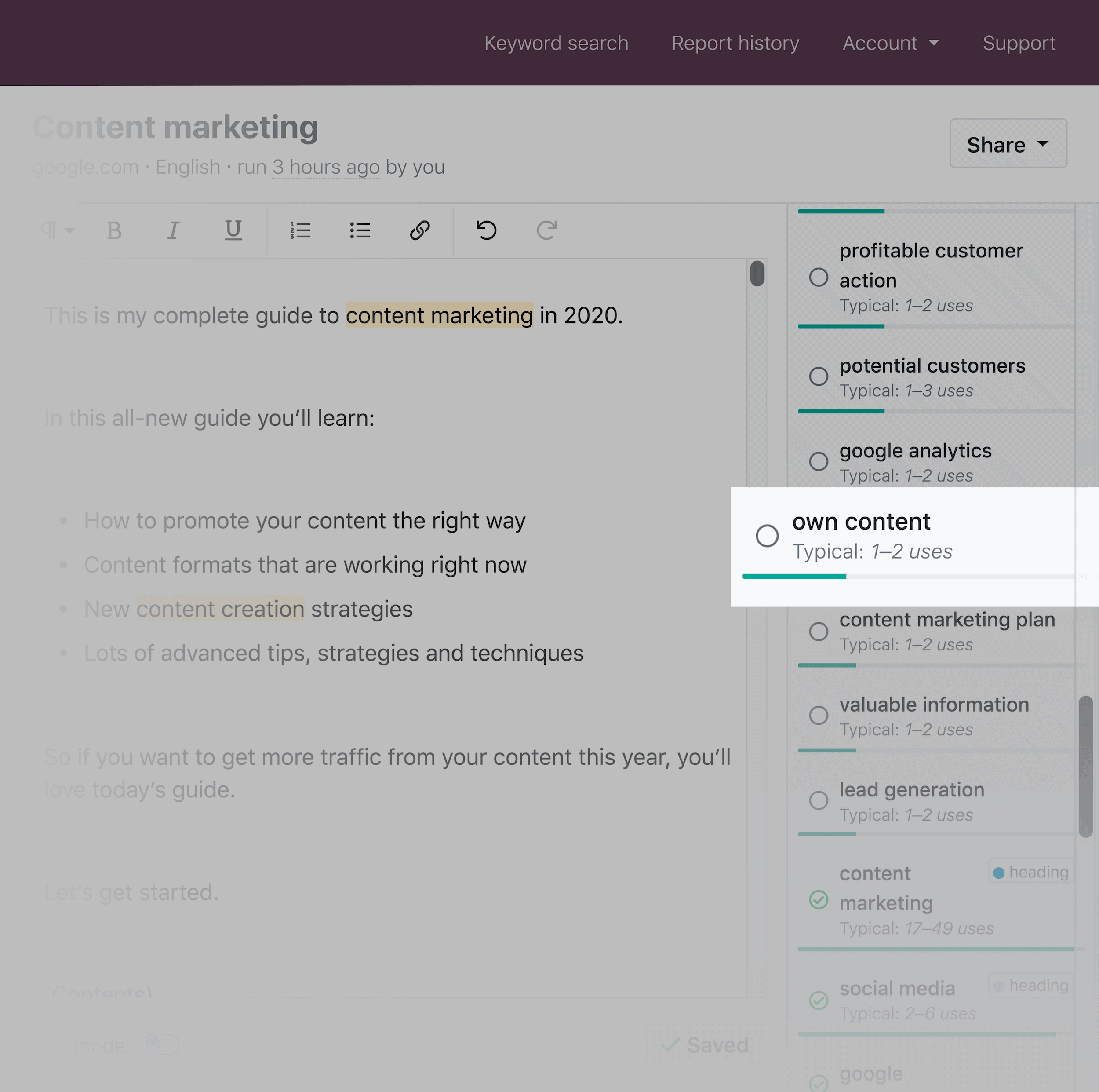Viewport: 1099px width, 1092px height.
Task: Click the 'social media' checkmark icon
Action: tap(819, 1000)
